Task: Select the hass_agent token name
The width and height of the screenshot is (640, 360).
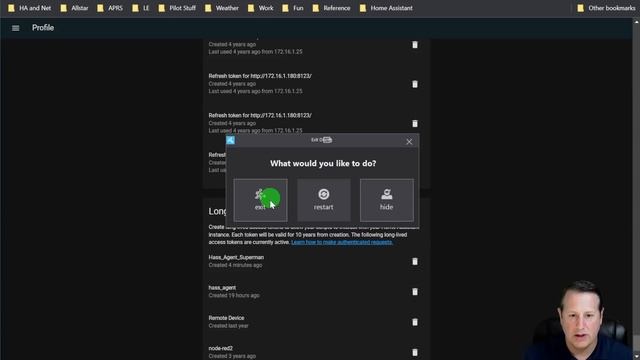Action: click(x=222, y=288)
